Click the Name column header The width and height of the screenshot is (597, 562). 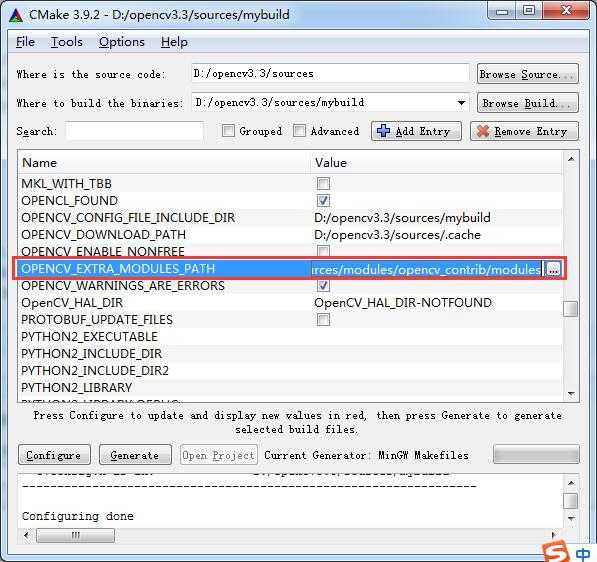164,163
